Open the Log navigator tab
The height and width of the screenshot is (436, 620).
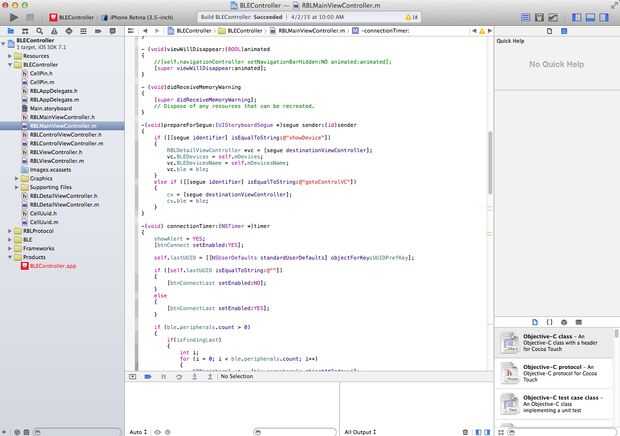pyautogui.click(x=113, y=31)
